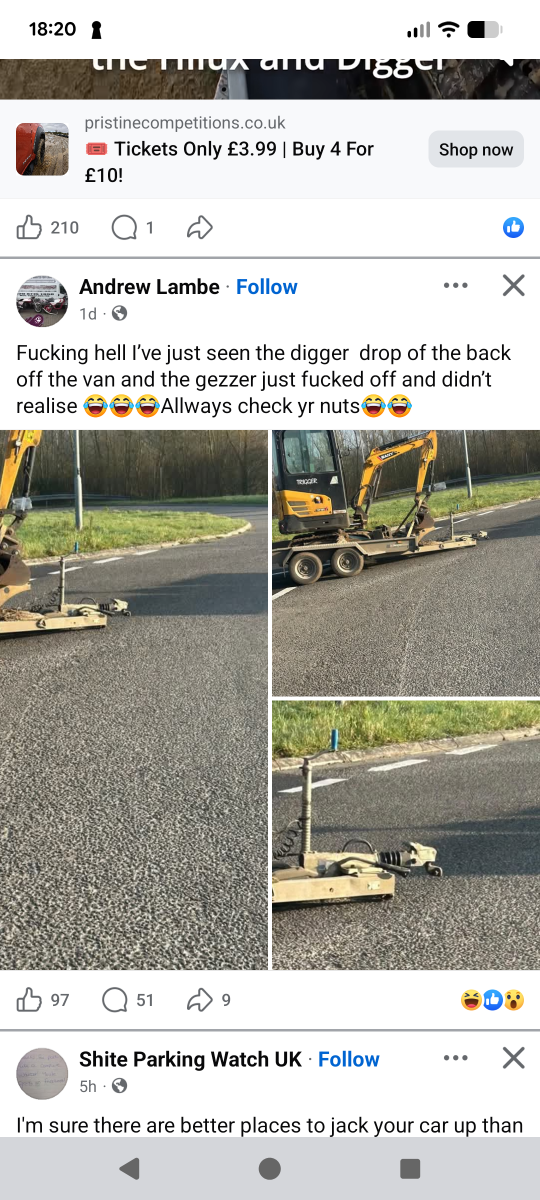This screenshot has height=1200, width=540.
Task: Open options menu for Andrew Lambe's post
Action: (x=455, y=286)
